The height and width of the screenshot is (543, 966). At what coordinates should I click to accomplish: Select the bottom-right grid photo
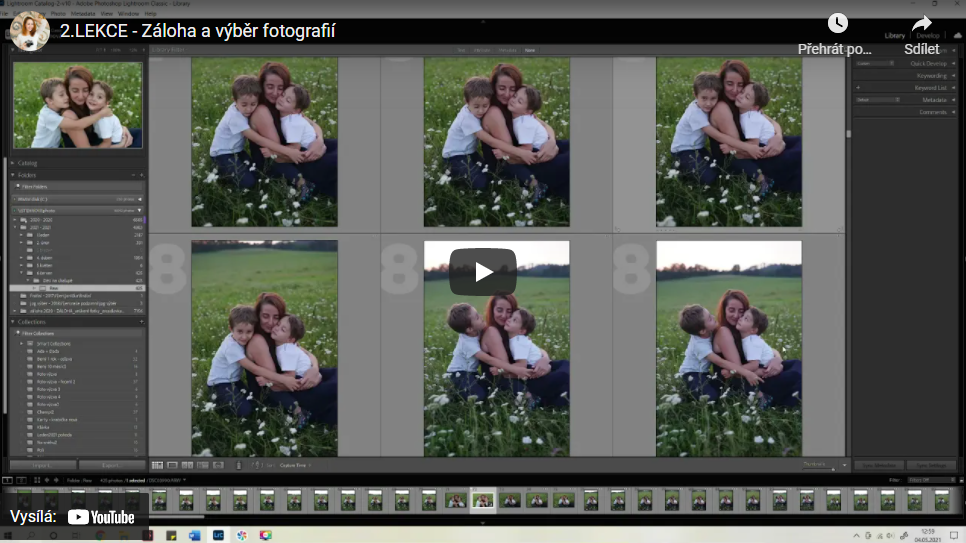(x=729, y=349)
